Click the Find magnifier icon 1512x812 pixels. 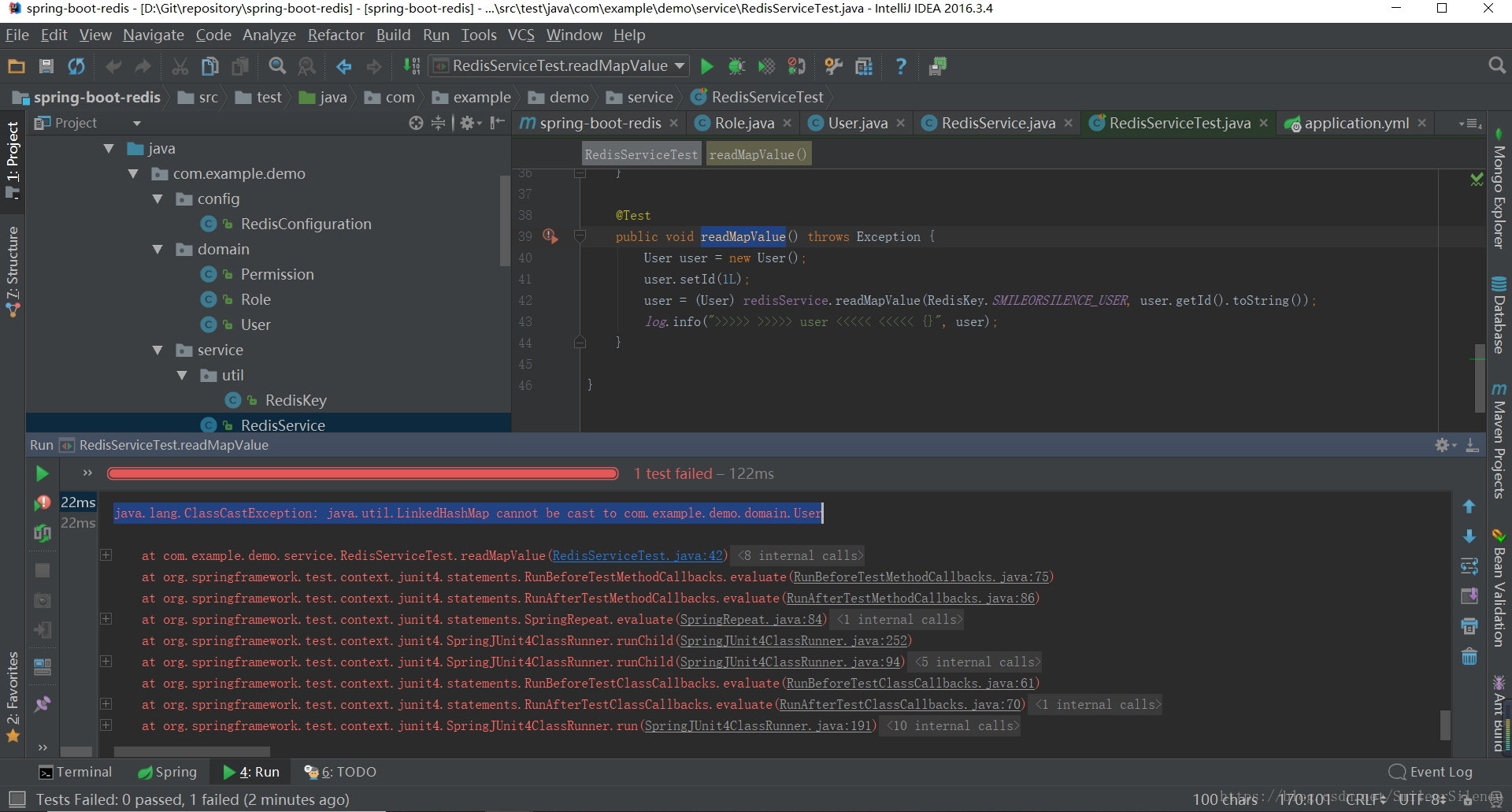(277, 67)
